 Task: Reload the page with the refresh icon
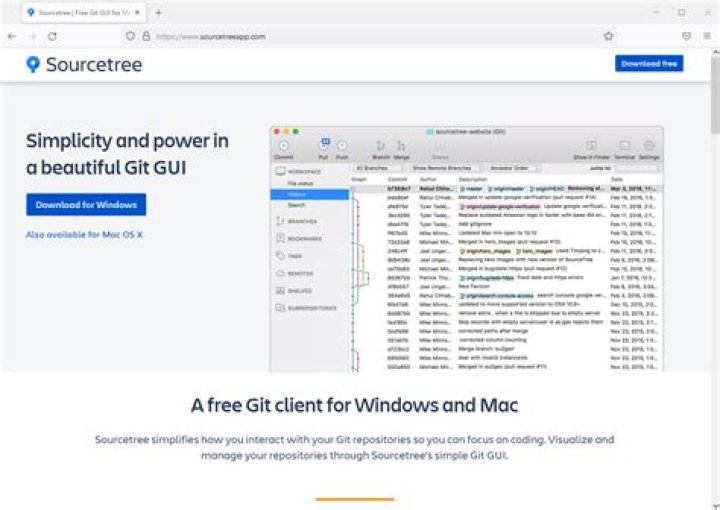(x=52, y=36)
